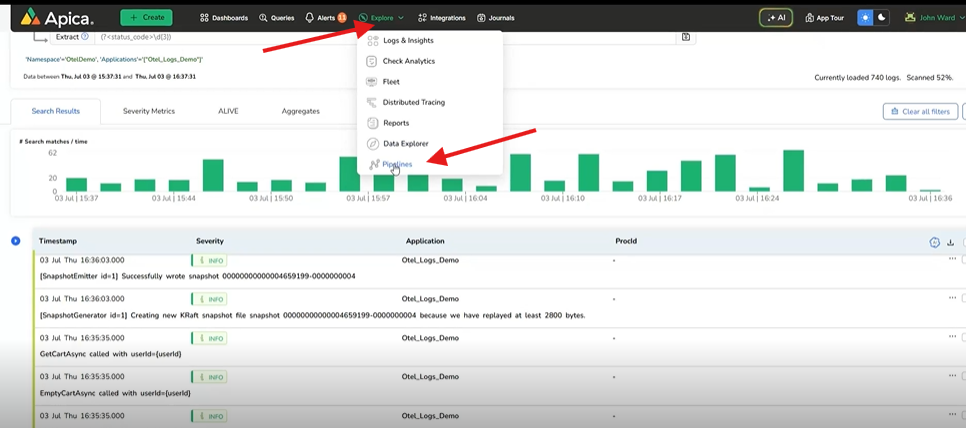Switch to dark mode moon toggle
The width and height of the screenshot is (966, 428).
point(881,18)
